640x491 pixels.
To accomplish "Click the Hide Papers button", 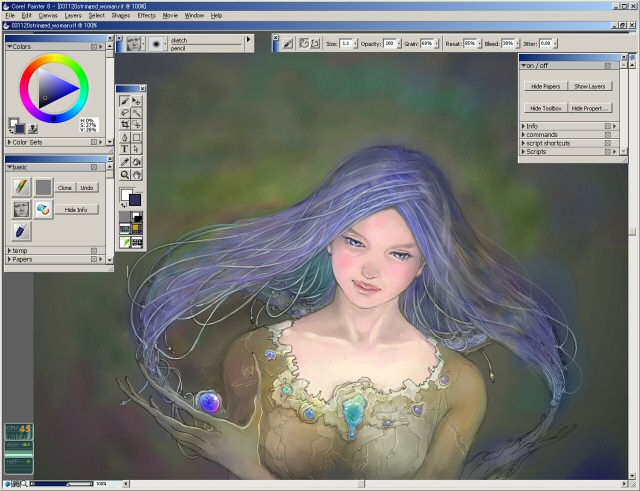I will 546,86.
